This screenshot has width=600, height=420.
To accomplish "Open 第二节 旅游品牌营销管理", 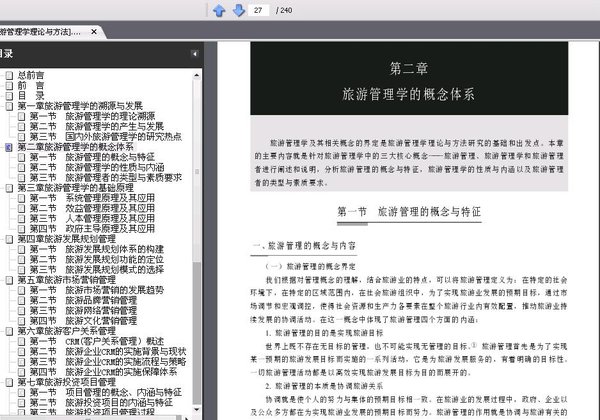I will click(x=83, y=300).
